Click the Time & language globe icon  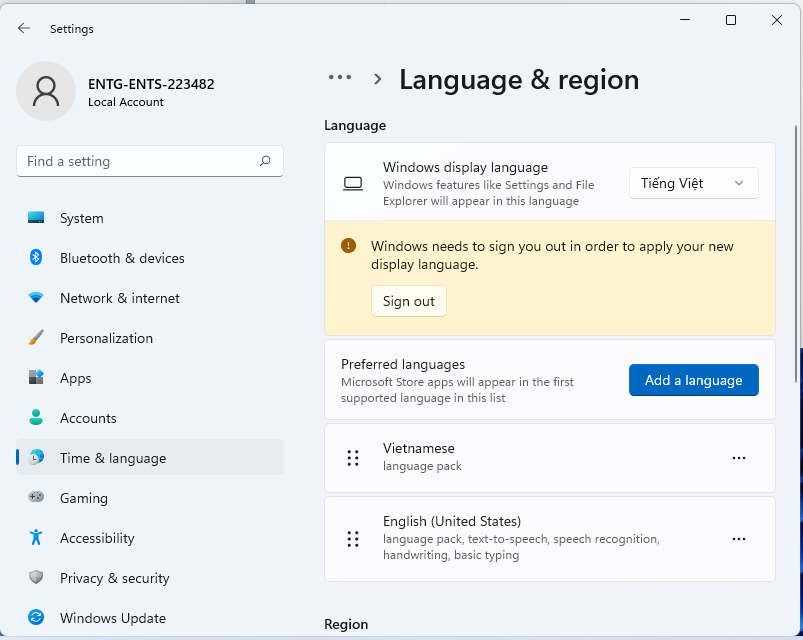[36, 457]
